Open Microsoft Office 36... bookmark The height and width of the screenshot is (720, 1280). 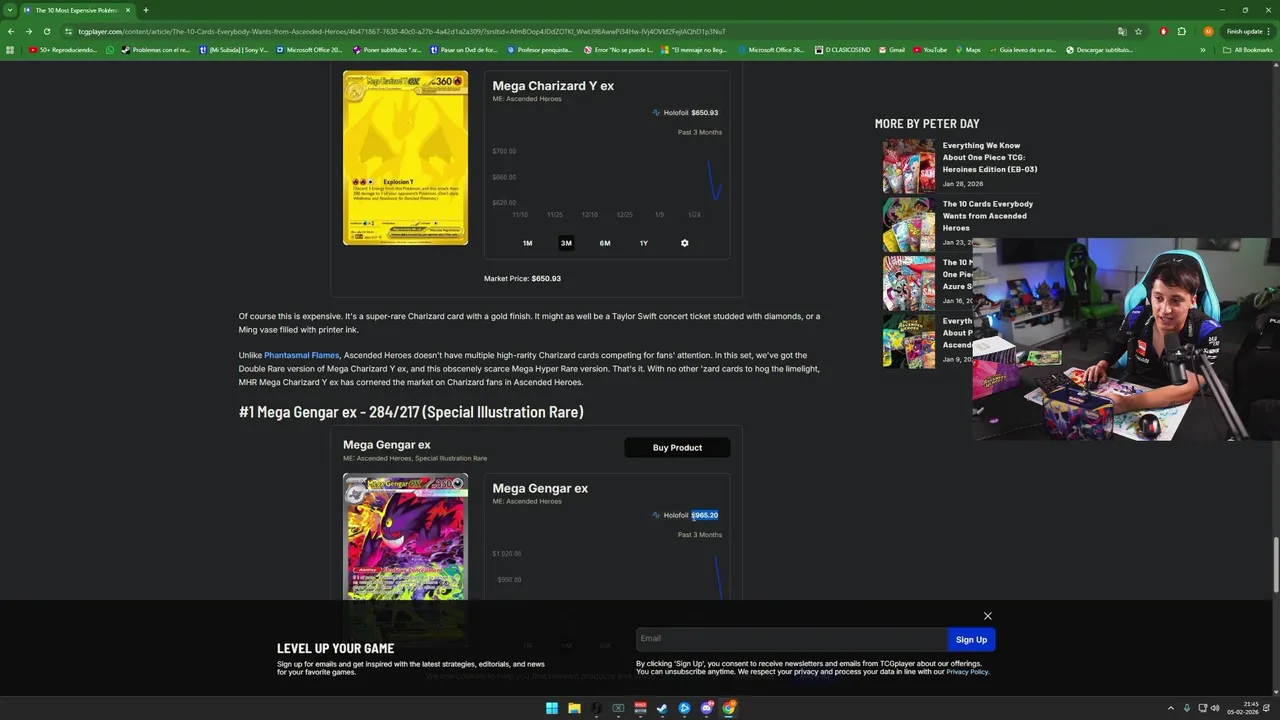click(770, 49)
